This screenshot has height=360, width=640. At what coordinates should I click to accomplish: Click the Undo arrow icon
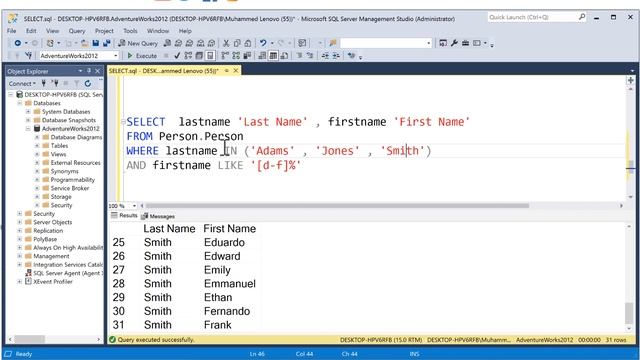coord(263,43)
